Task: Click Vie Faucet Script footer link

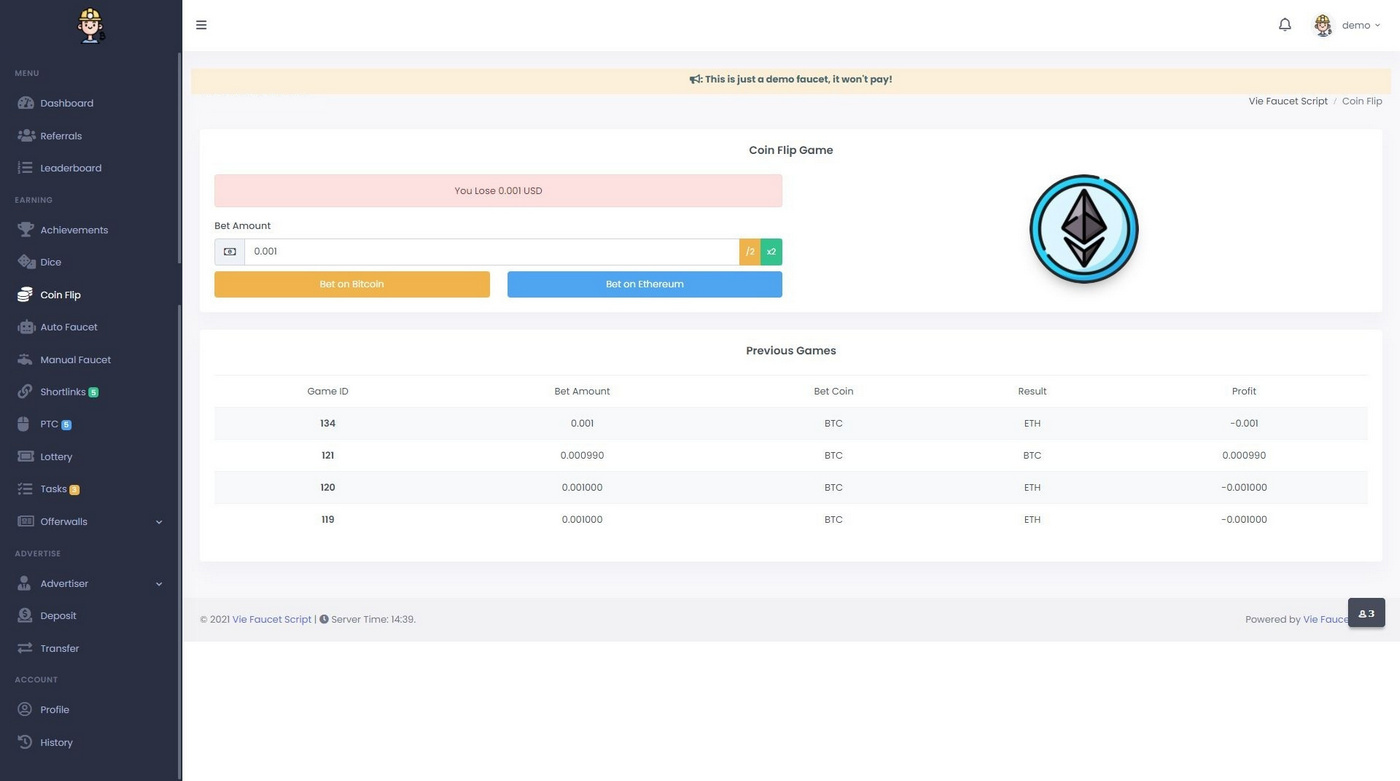Action: pos(272,619)
